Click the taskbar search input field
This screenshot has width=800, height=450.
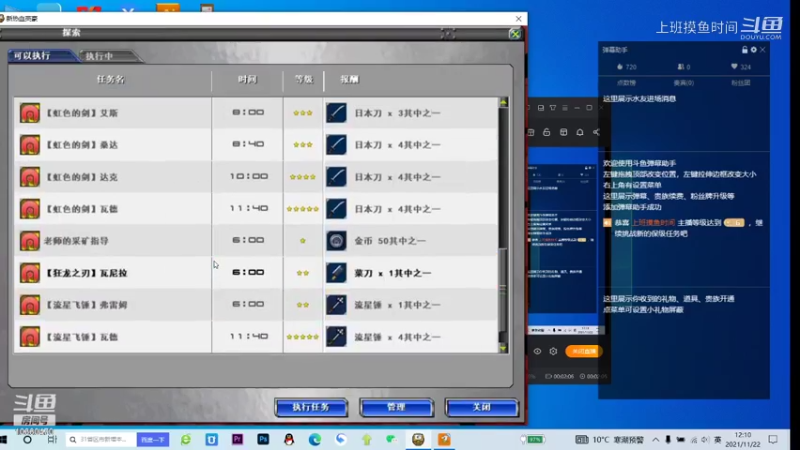click(x=102, y=439)
